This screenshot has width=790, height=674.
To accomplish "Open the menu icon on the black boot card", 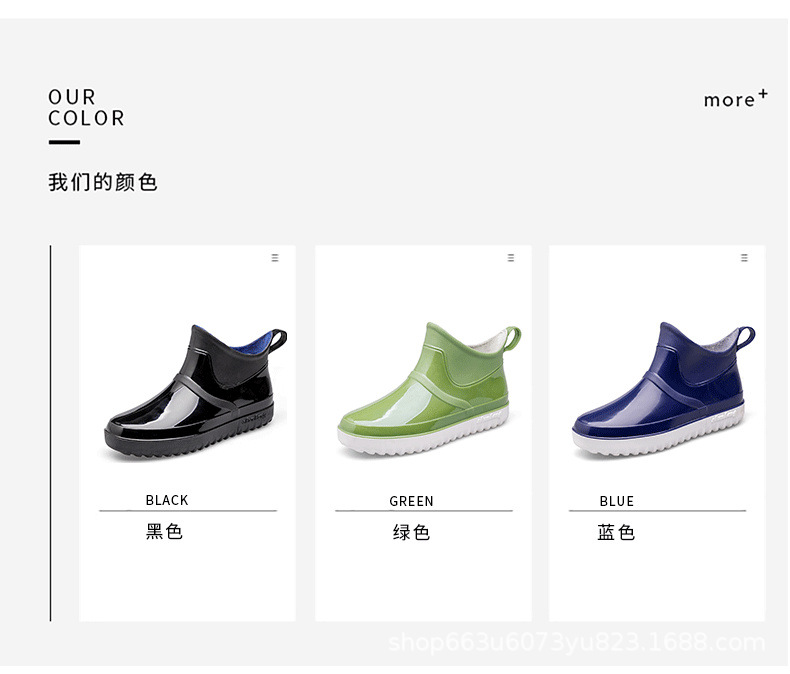I will pos(275,258).
